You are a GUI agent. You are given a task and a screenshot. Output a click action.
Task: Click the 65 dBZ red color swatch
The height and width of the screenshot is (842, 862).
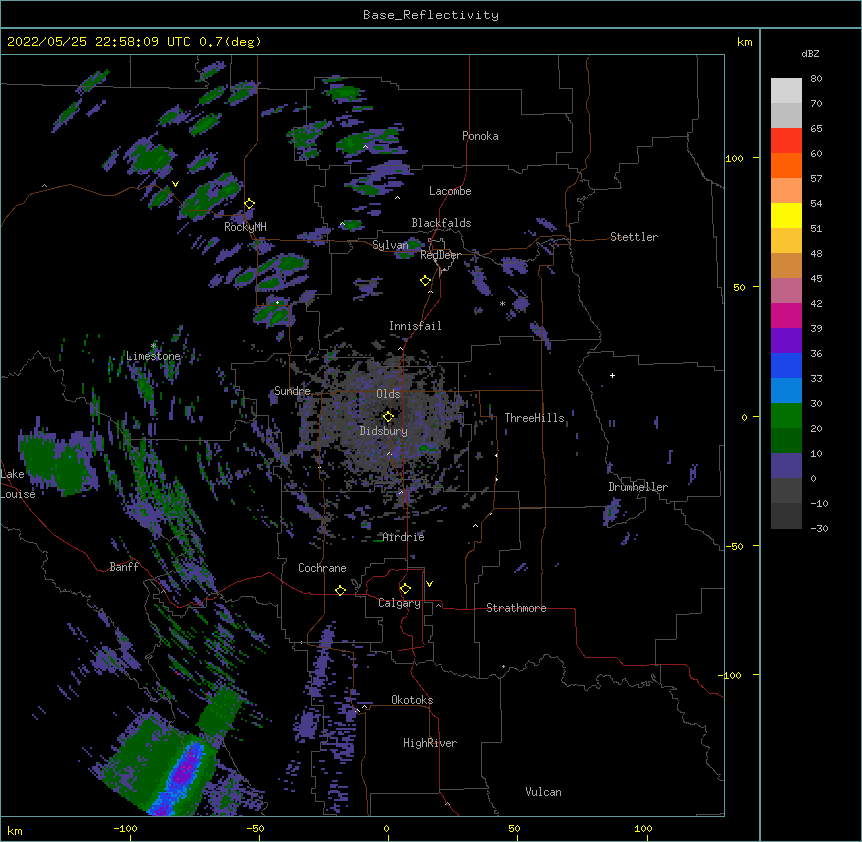coord(786,140)
